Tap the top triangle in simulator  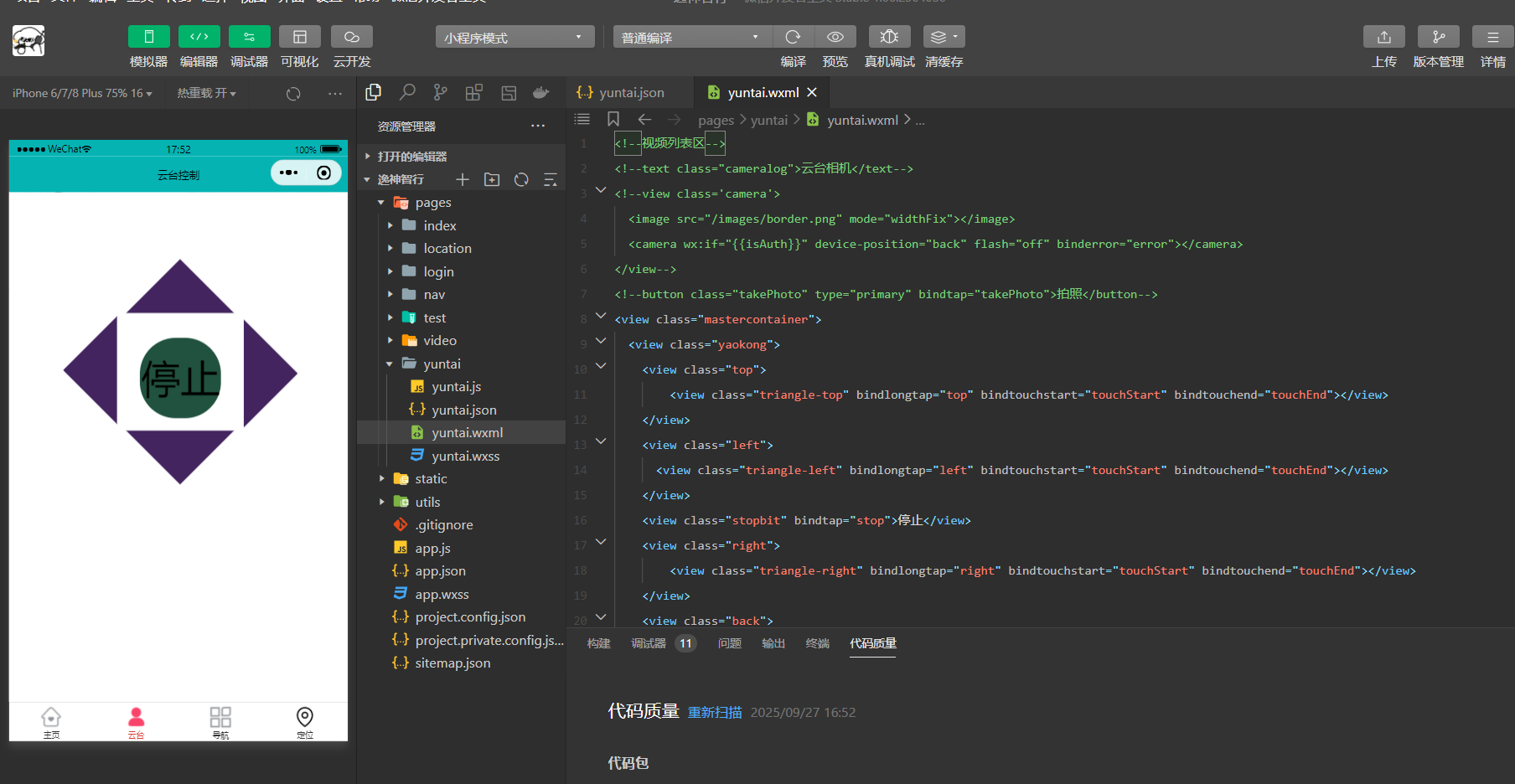pos(180,289)
